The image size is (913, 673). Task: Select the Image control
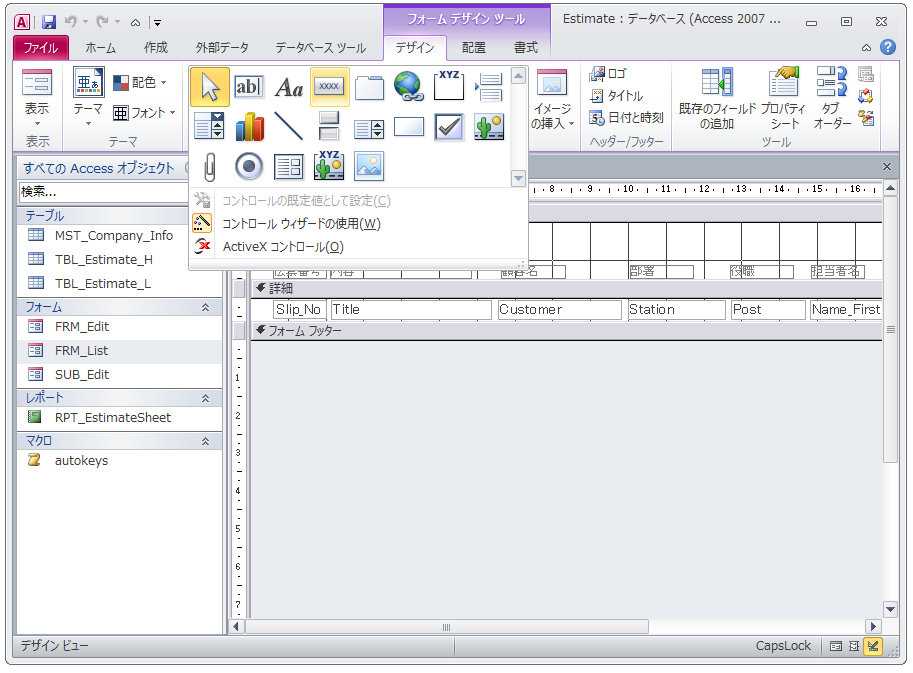pyautogui.click(x=369, y=167)
